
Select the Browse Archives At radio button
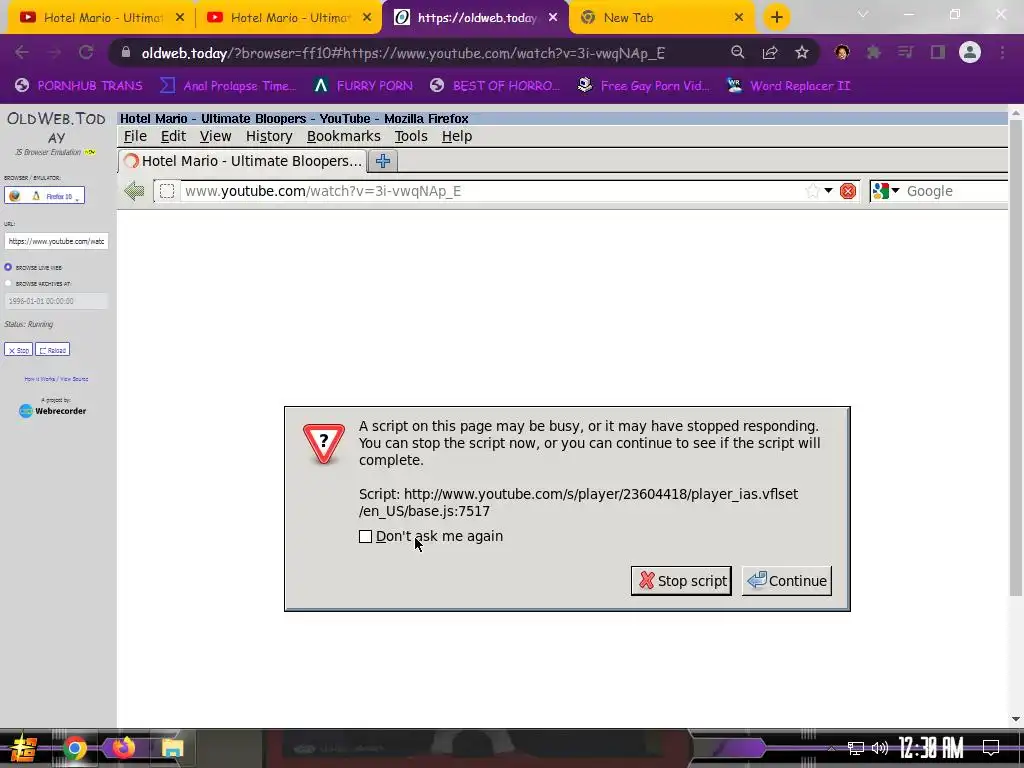coord(8,283)
